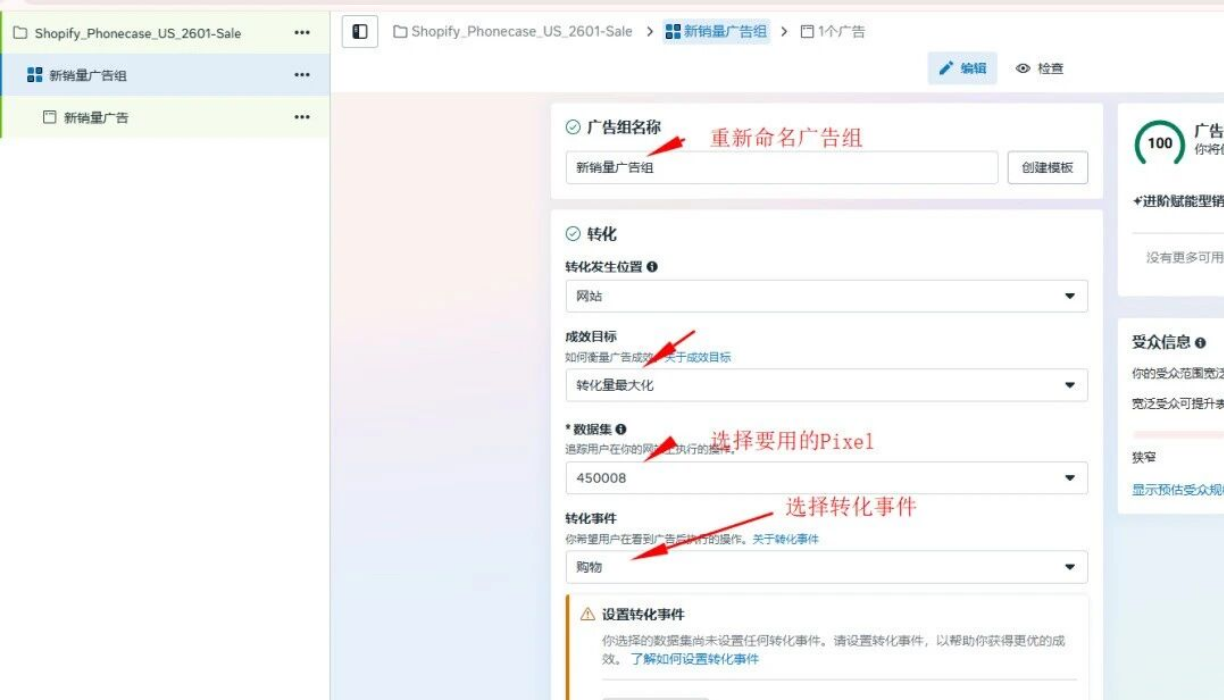Open more options for 新销量广告 row

pyautogui.click(x=302, y=117)
